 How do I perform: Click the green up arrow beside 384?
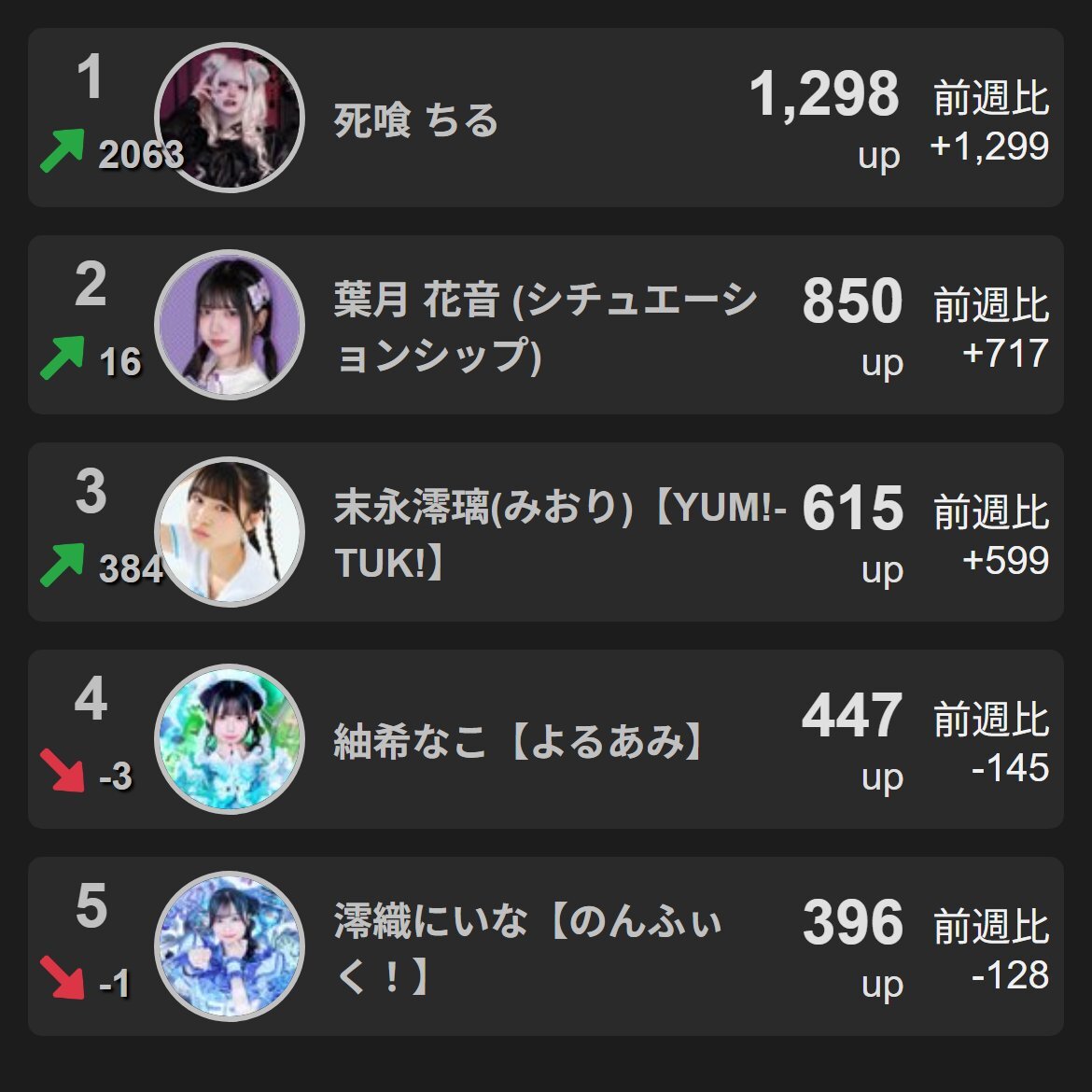pos(62,565)
